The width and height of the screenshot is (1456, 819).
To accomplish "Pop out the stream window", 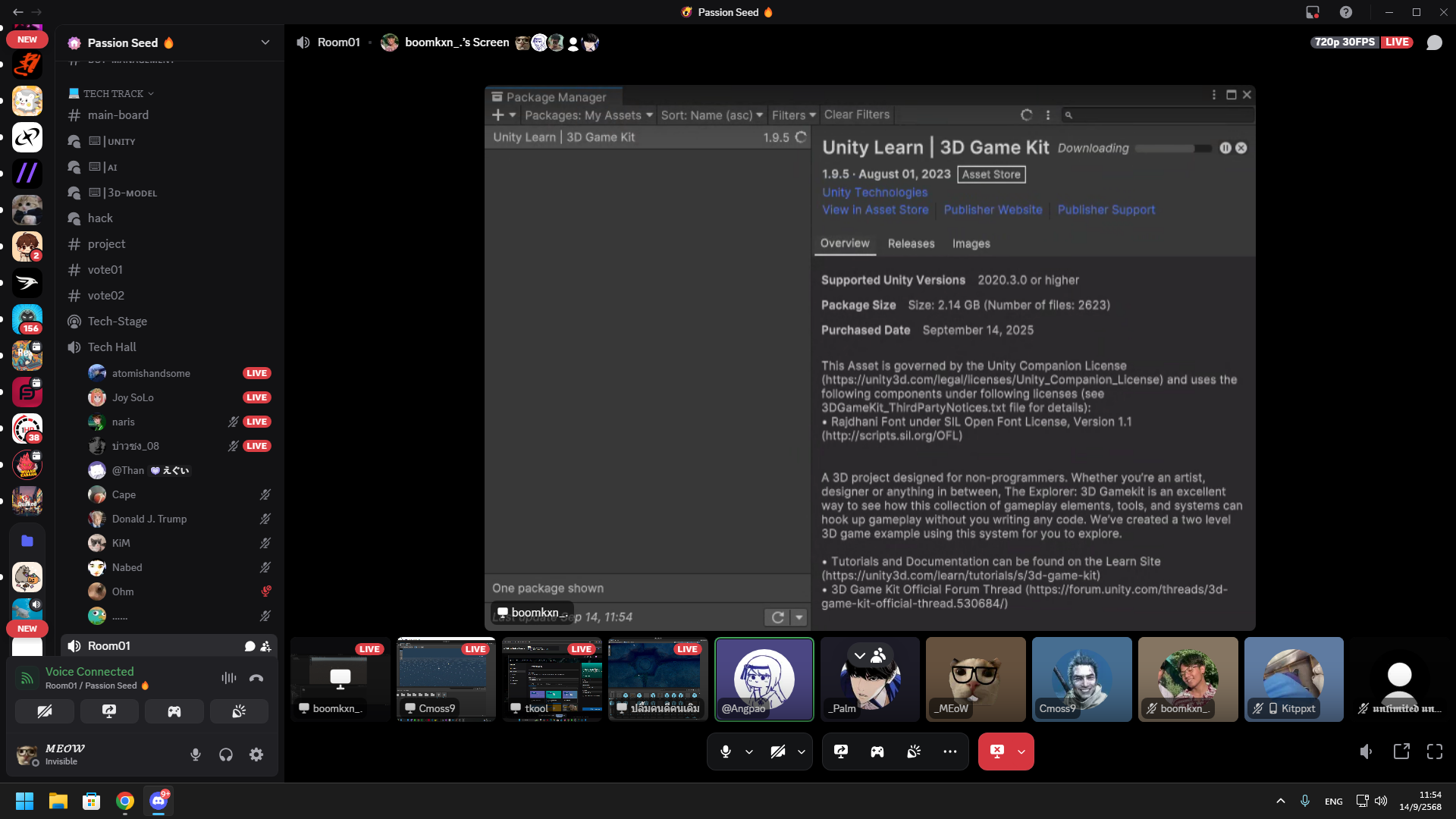I will click(x=1401, y=752).
